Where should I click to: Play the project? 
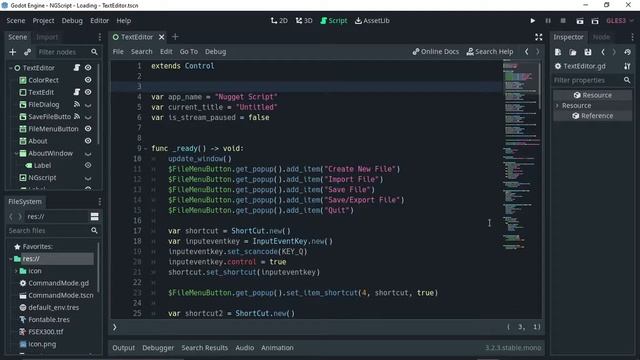pos(533,21)
